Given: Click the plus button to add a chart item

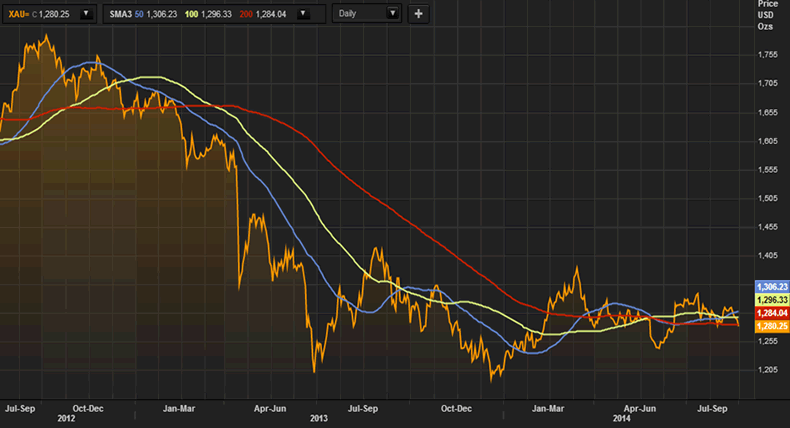Looking at the screenshot, I should click(418, 14).
